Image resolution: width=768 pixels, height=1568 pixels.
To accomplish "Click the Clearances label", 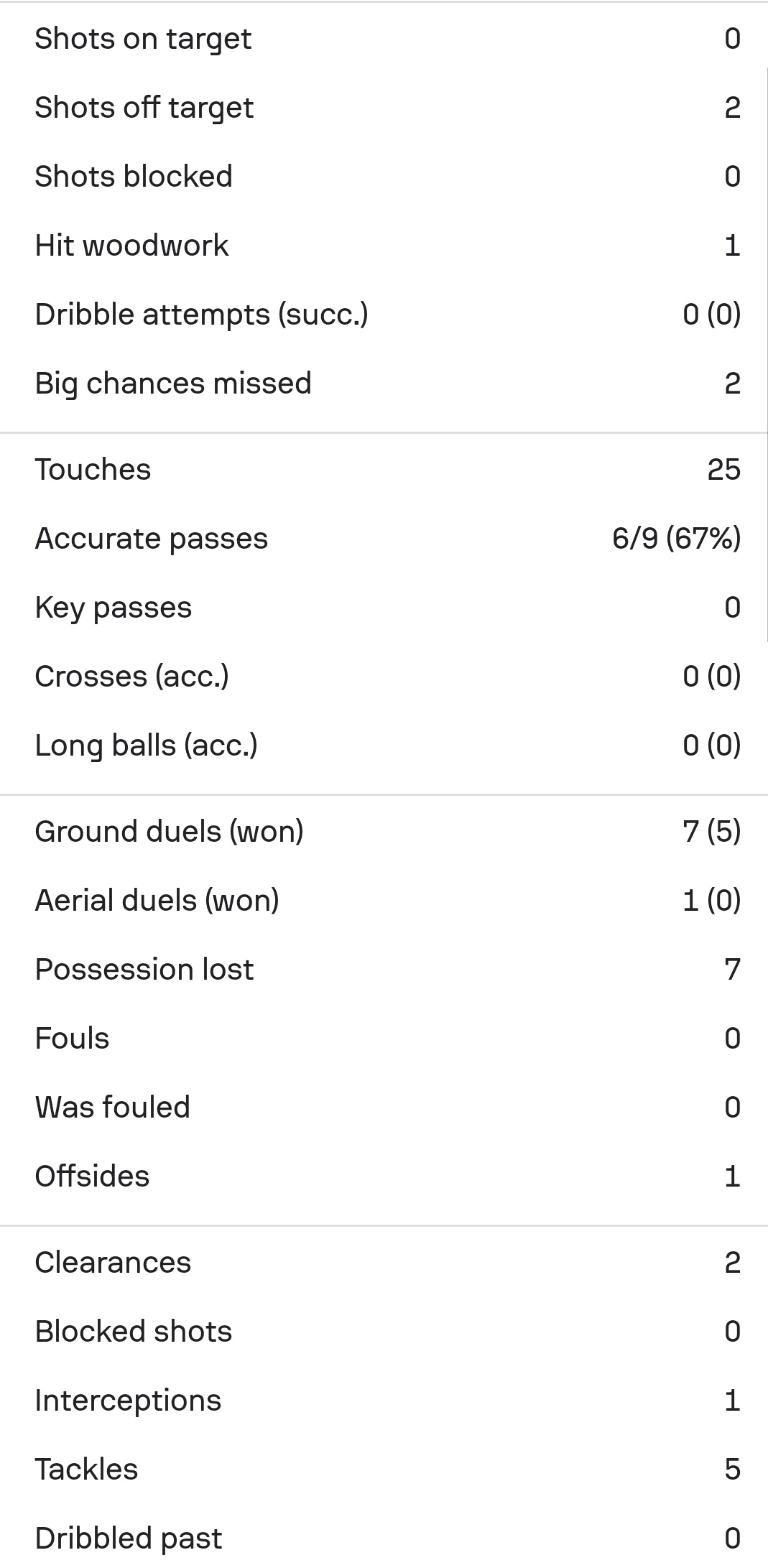I will [113, 1263].
